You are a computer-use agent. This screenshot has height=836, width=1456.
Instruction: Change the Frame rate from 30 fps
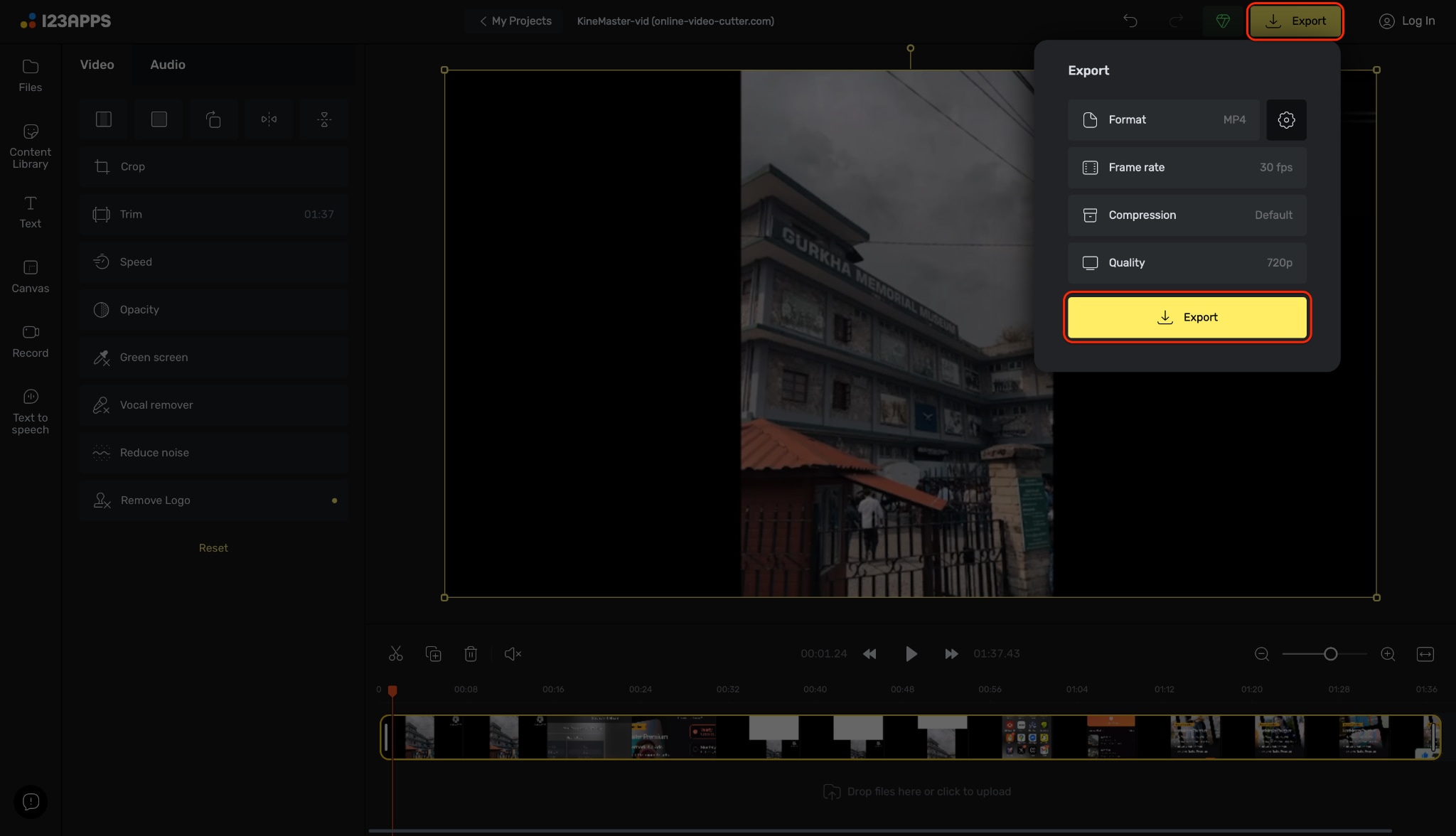point(1186,167)
